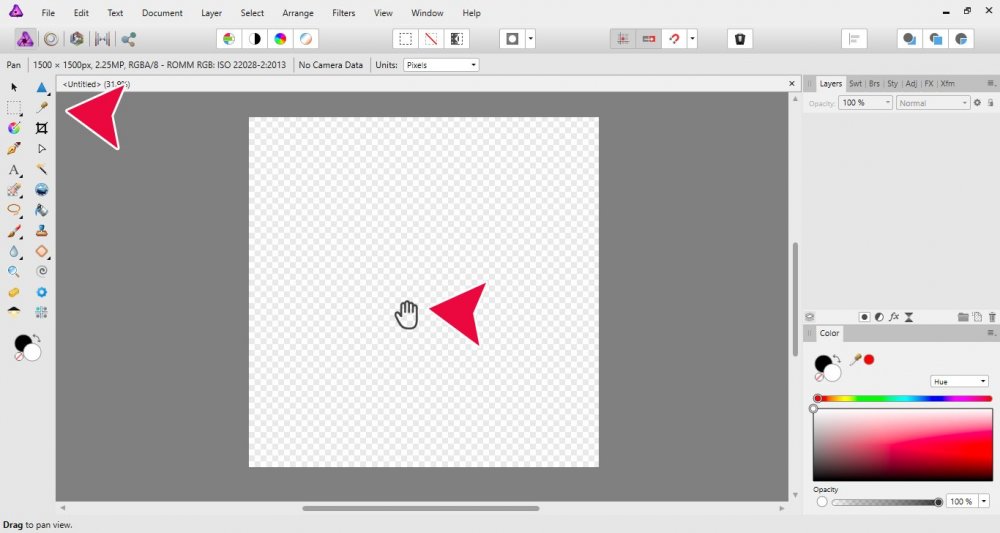Switch to the Swt swatches tab
Image resolution: width=1000 pixels, height=533 pixels.
[x=856, y=84]
